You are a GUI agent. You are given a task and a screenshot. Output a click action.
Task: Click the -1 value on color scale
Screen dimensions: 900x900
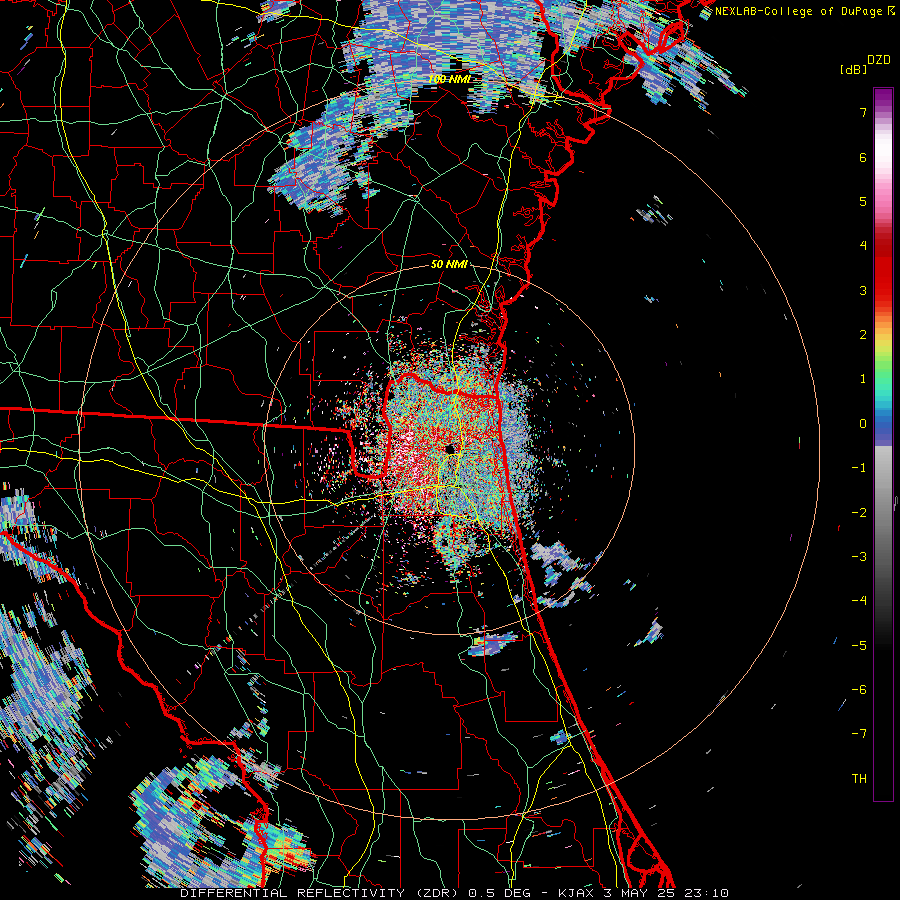(859, 468)
